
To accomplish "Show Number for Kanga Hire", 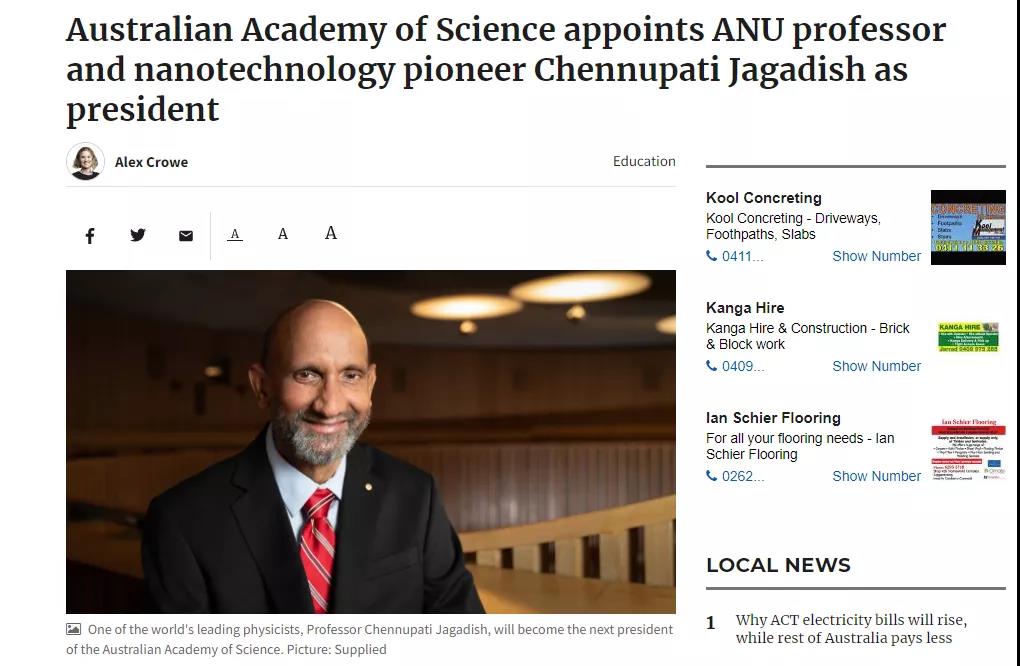I will click(876, 366).
